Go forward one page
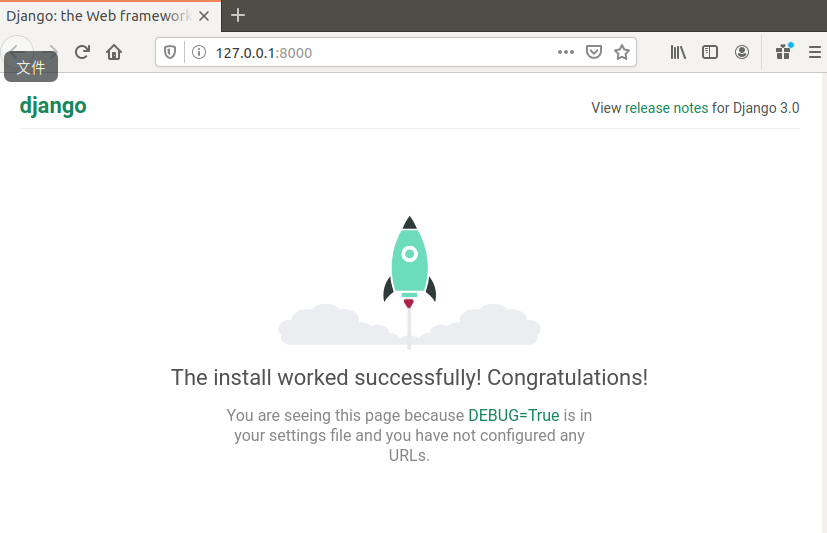The width and height of the screenshot is (827, 533). (52, 52)
